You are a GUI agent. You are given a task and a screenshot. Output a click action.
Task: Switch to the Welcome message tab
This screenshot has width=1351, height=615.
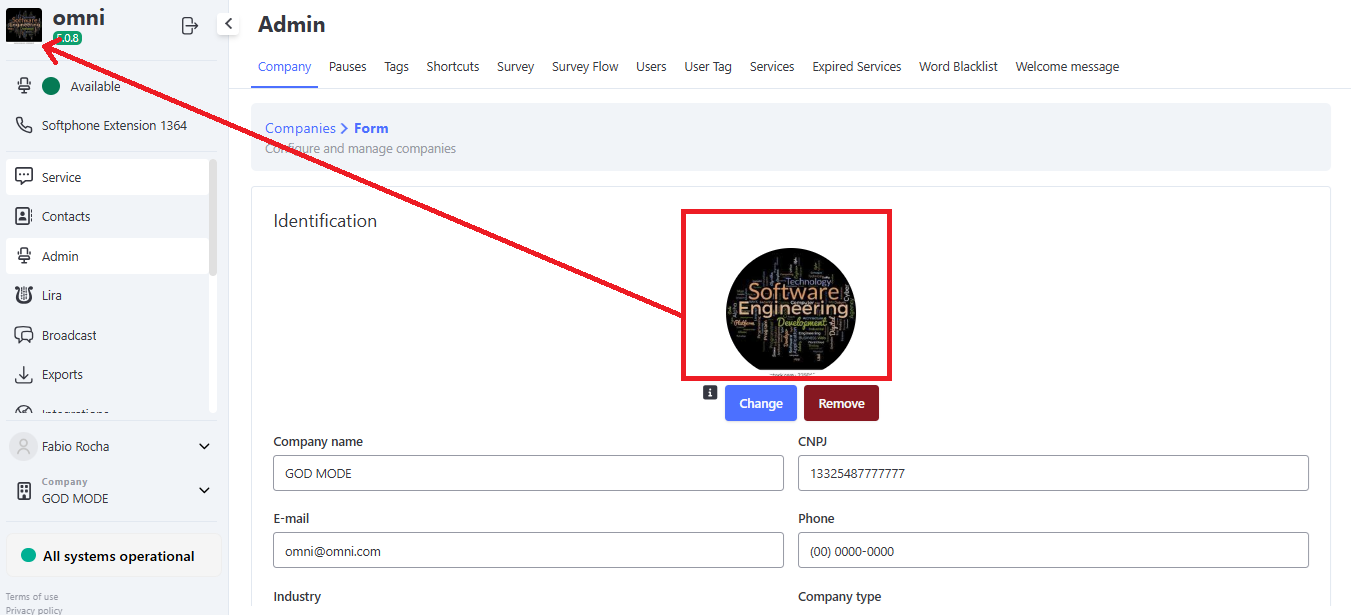(x=1067, y=67)
